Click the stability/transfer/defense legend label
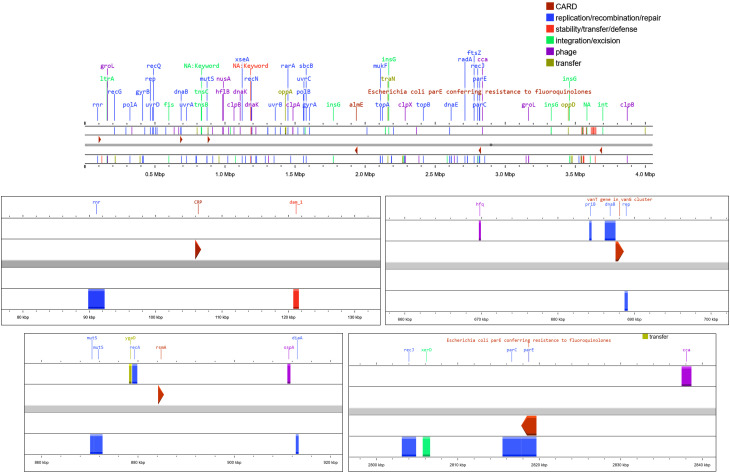Image resolution: width=730 pixels, height=473 pixels. click(596, 29)
